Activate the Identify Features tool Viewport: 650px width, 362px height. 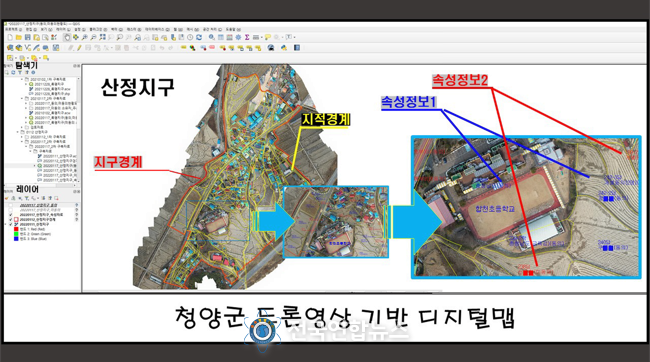pyautogui.click(x=211, y=37)
